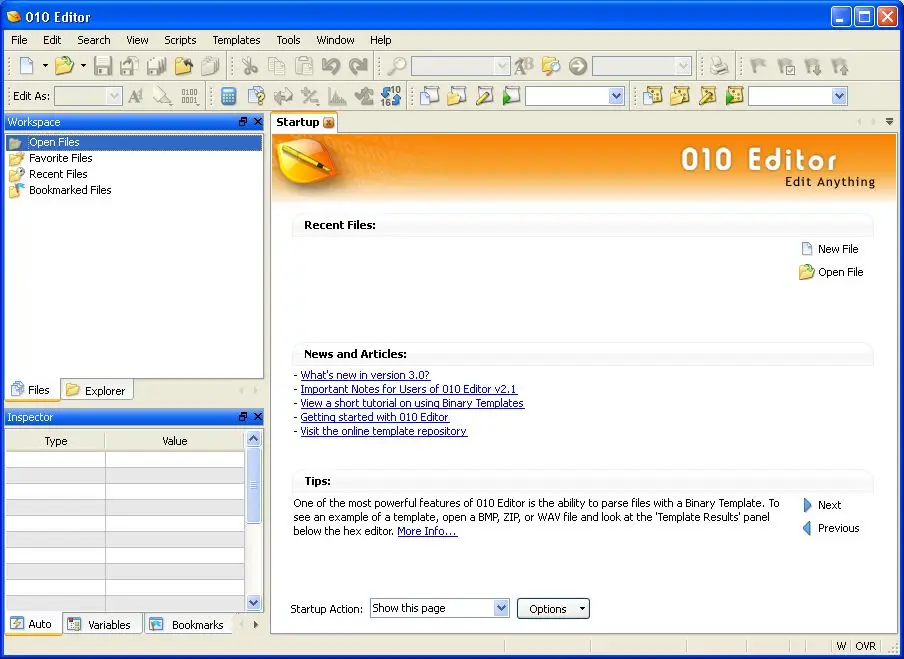Open the base converter 10/16 icon
Viewport: 904px width, 659px height.
pos(391,96)
